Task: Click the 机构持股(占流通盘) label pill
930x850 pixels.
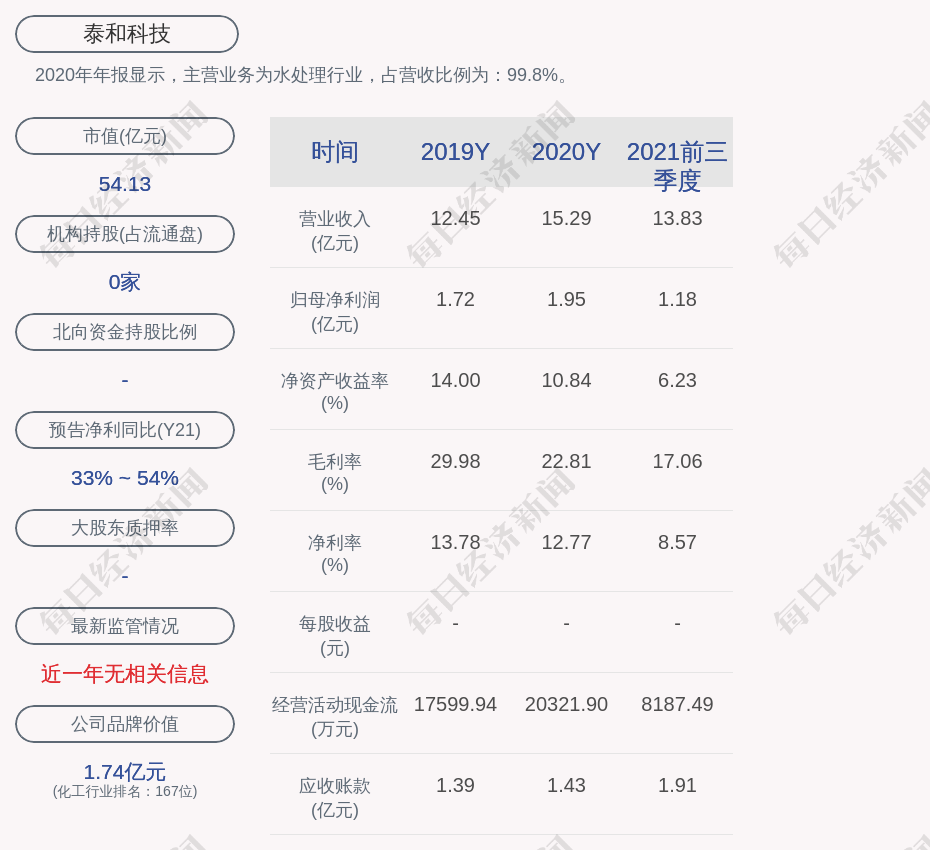Action: tap(125, 234)
